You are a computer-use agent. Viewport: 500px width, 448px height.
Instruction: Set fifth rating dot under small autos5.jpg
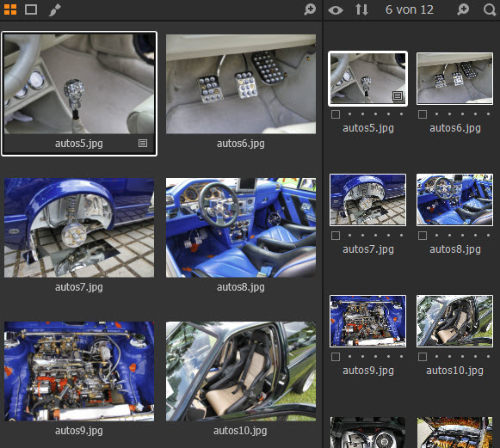(x=402, y=114)
